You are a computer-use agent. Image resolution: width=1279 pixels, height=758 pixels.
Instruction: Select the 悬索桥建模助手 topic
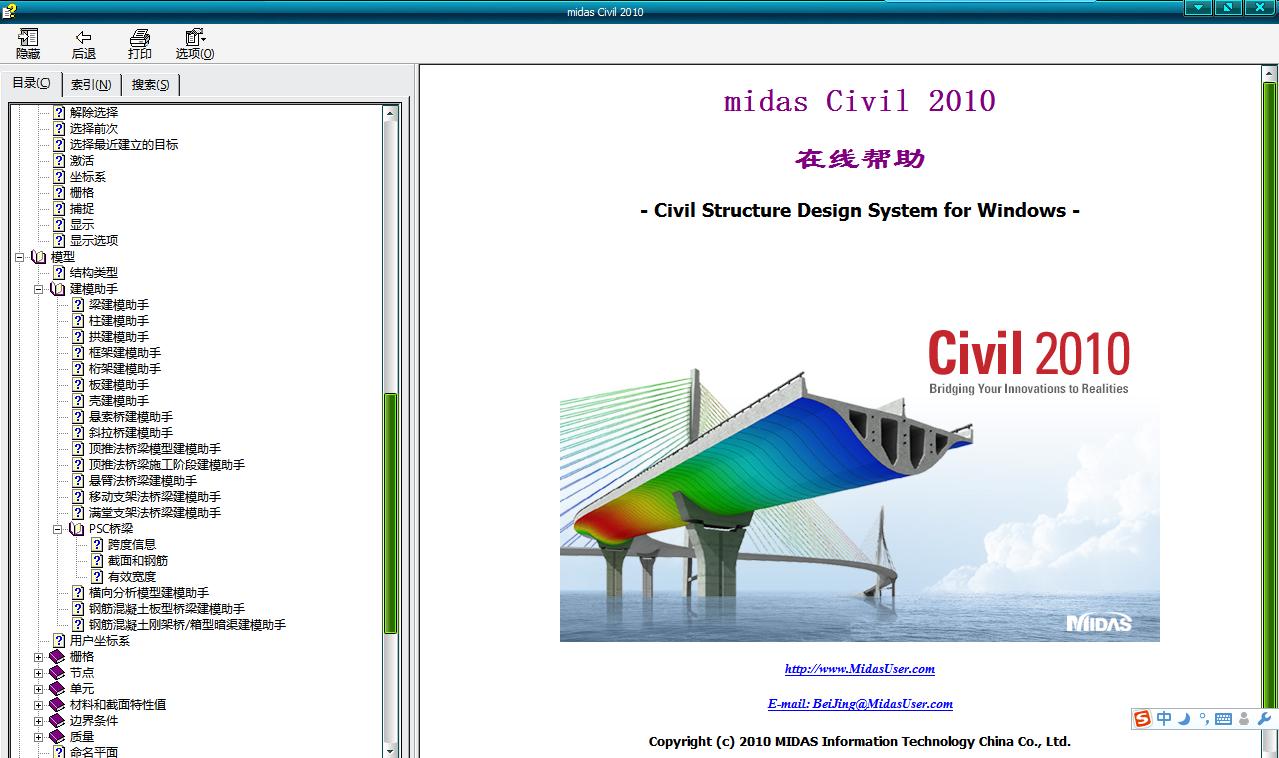(x=131, y=417)
